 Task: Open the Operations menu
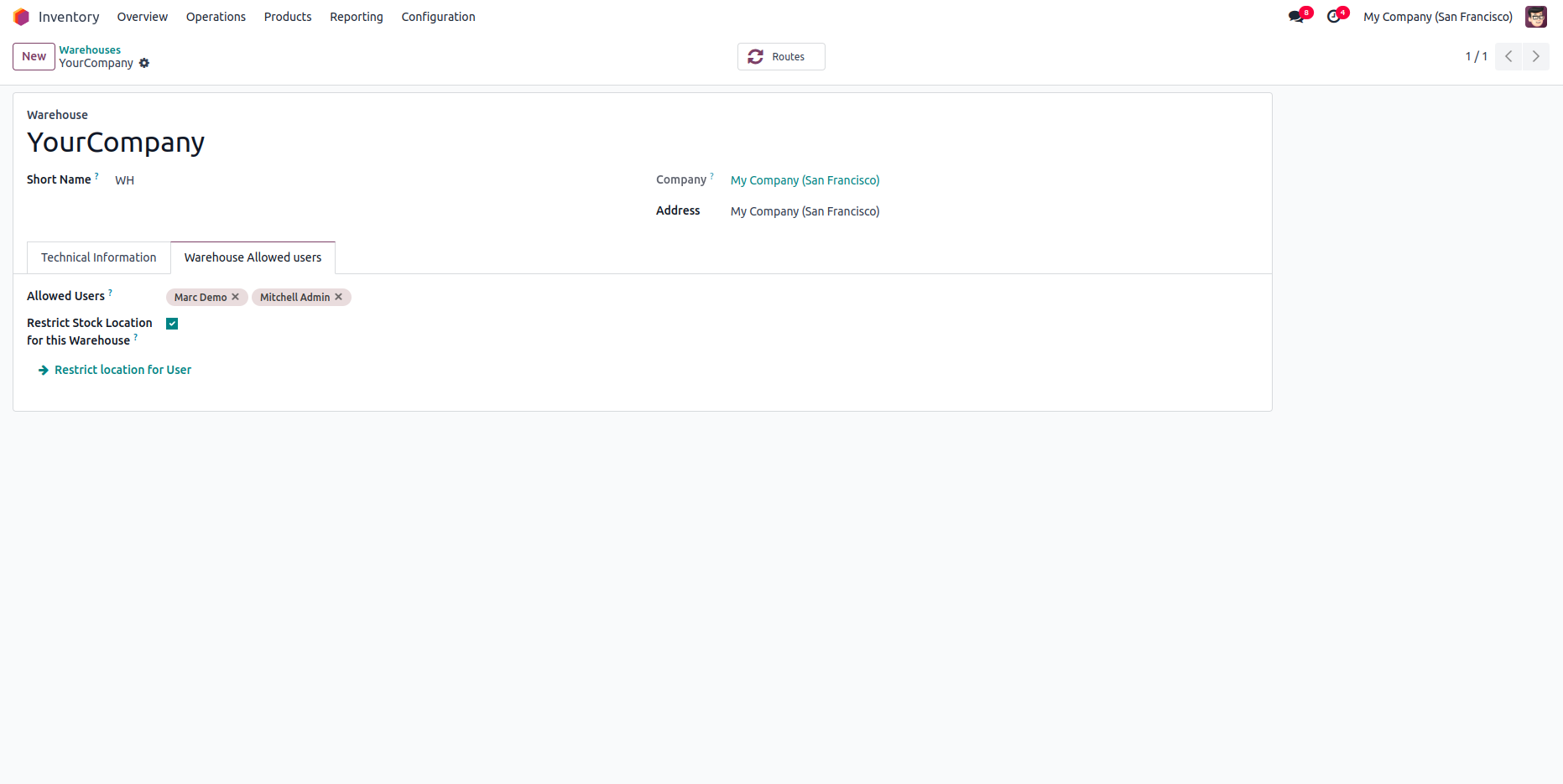(216, 17)
